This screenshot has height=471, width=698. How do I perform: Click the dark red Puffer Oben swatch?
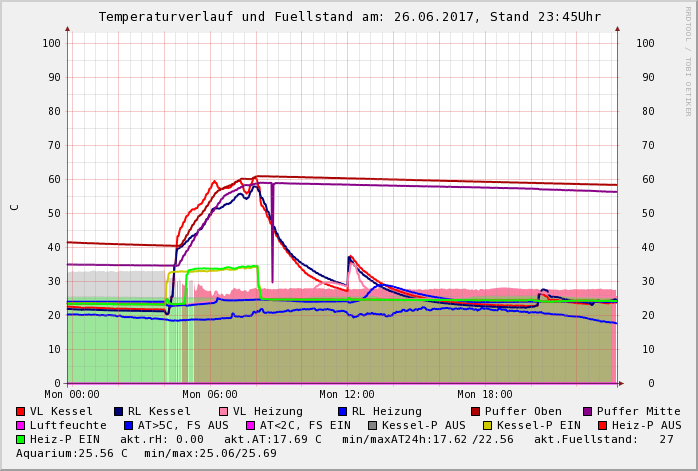pos(475,411)
